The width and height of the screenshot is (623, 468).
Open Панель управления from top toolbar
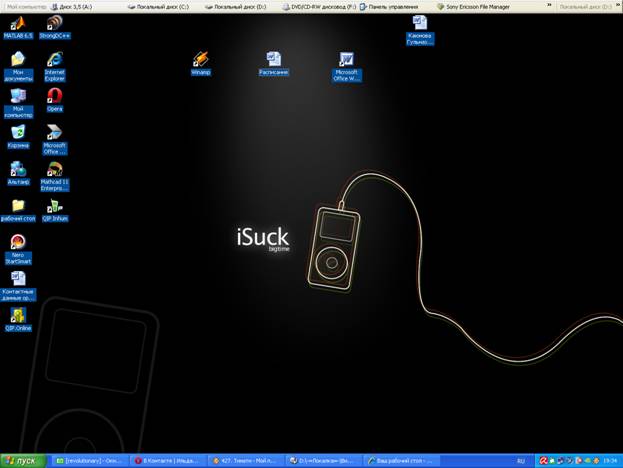tap(389, 7)
